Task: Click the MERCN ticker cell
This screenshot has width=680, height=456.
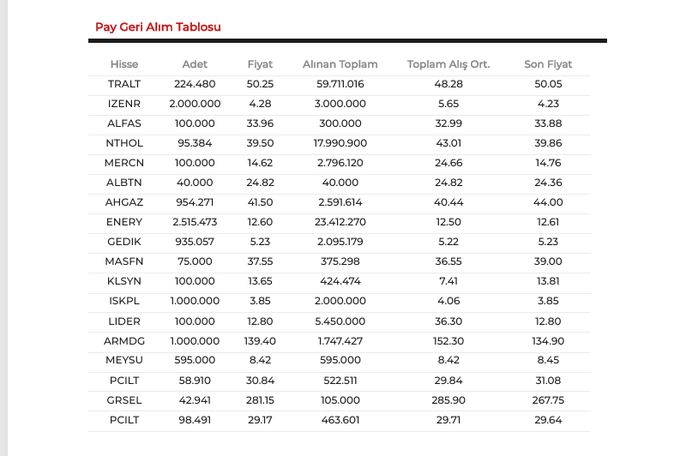Action: 124,163
